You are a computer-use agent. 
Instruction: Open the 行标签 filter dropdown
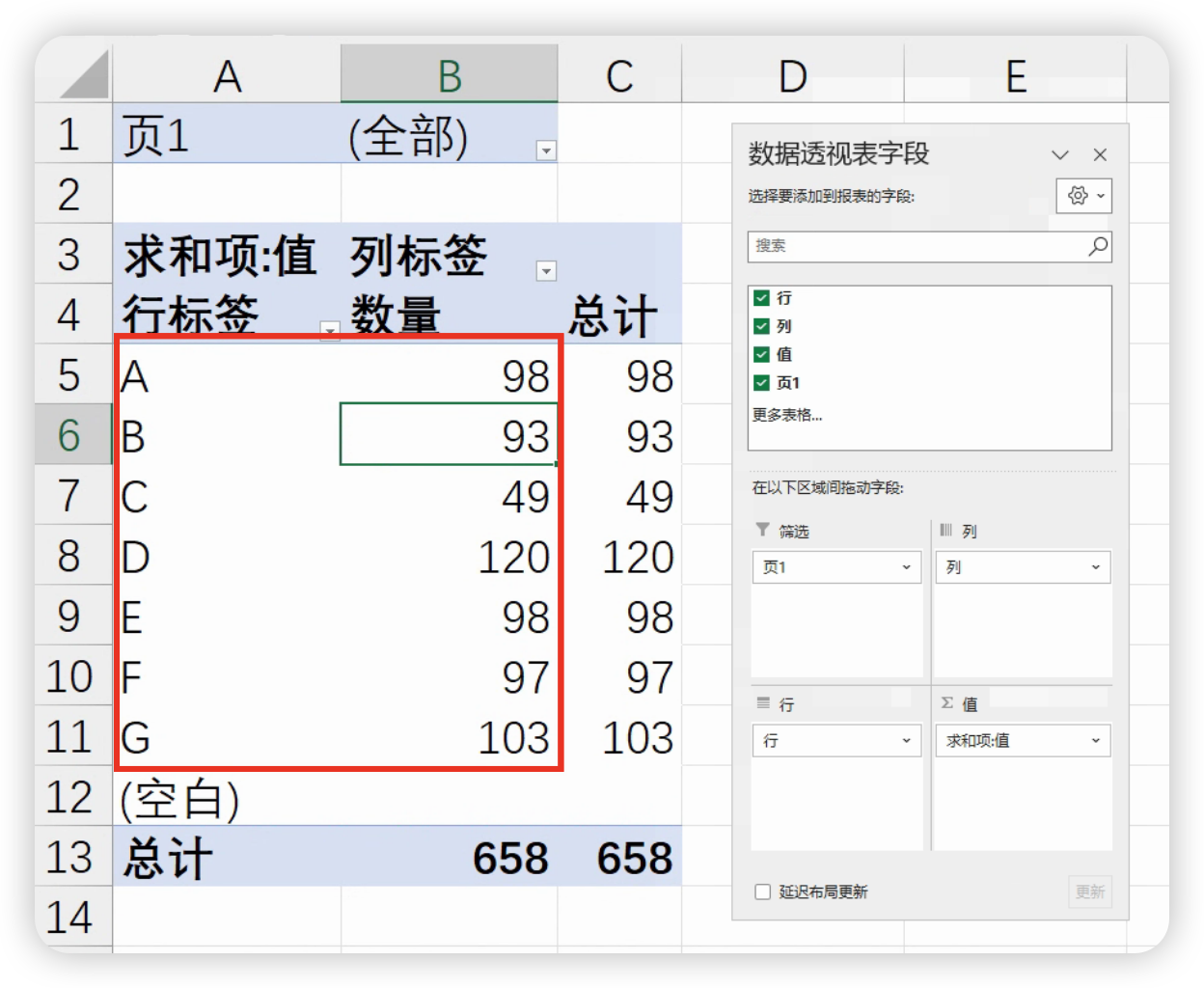[x=330, y=331]
